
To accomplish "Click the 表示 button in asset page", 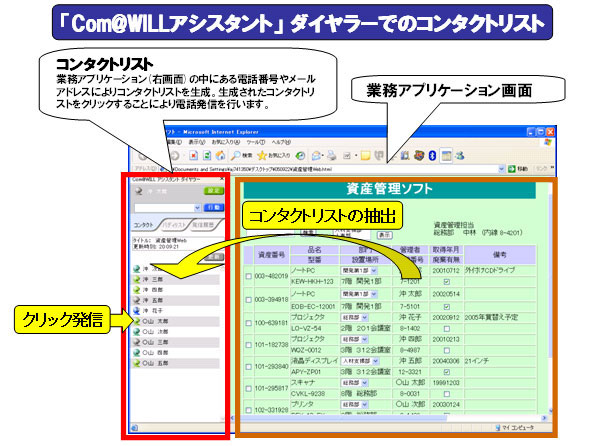I will (385, 235).
